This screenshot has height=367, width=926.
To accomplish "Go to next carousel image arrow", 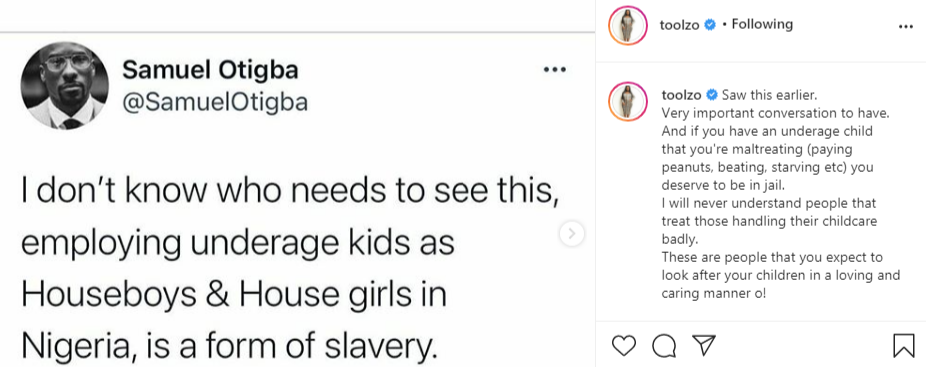I will tap(572, 234).
